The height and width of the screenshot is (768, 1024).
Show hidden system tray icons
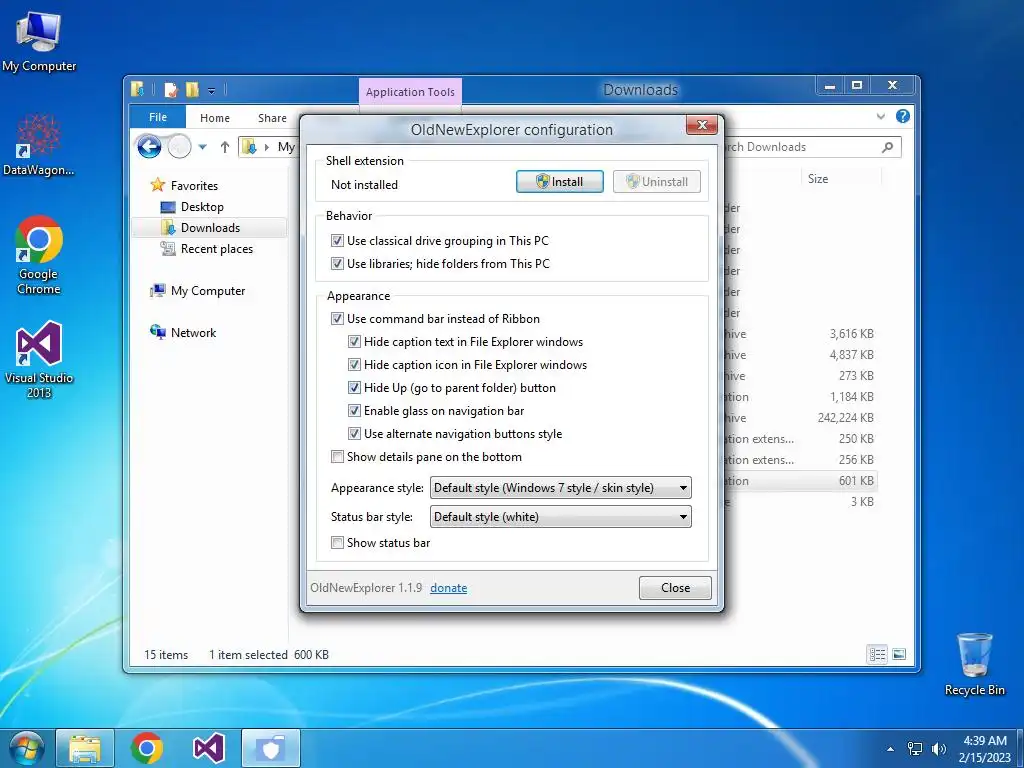890,748
